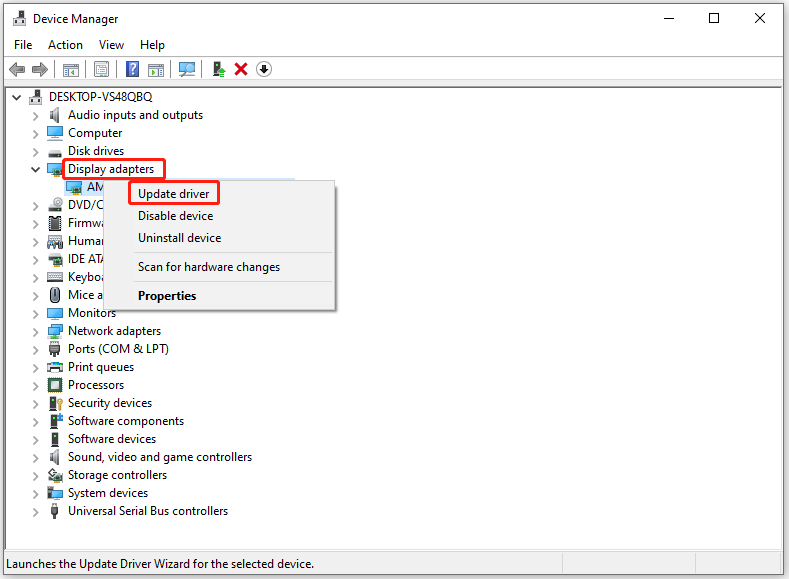Click the Disk drives icon
This screenshot has width=789, height=579.
click(x=55, y=152)
